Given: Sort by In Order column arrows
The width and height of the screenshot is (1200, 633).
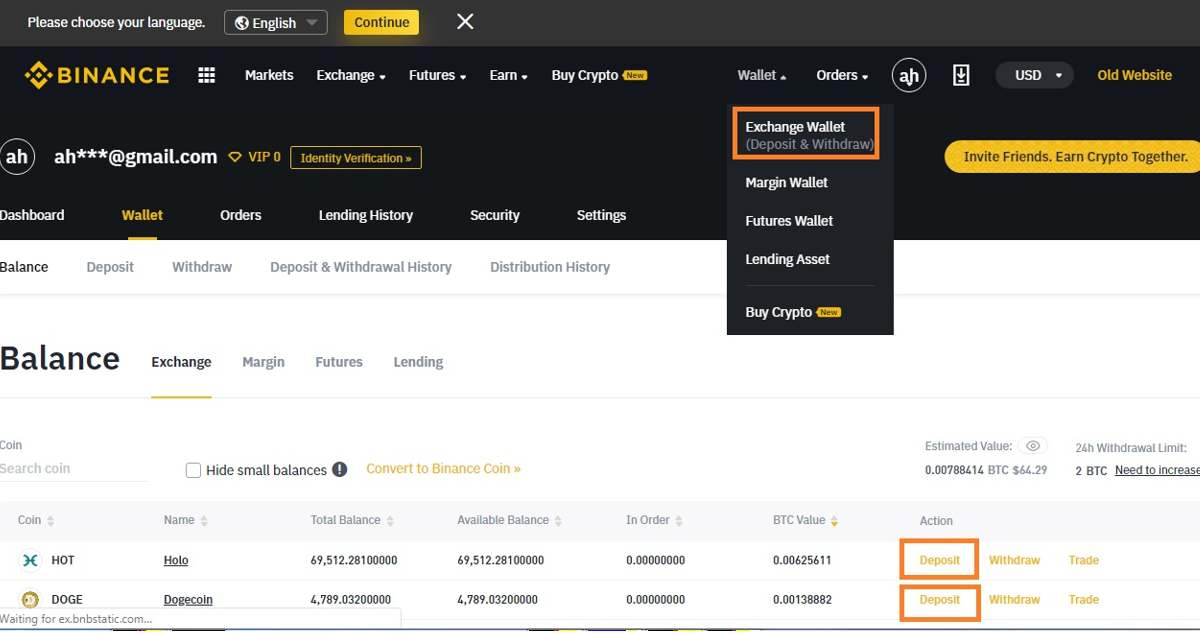Looking at the screenshot, I should 679,521.
